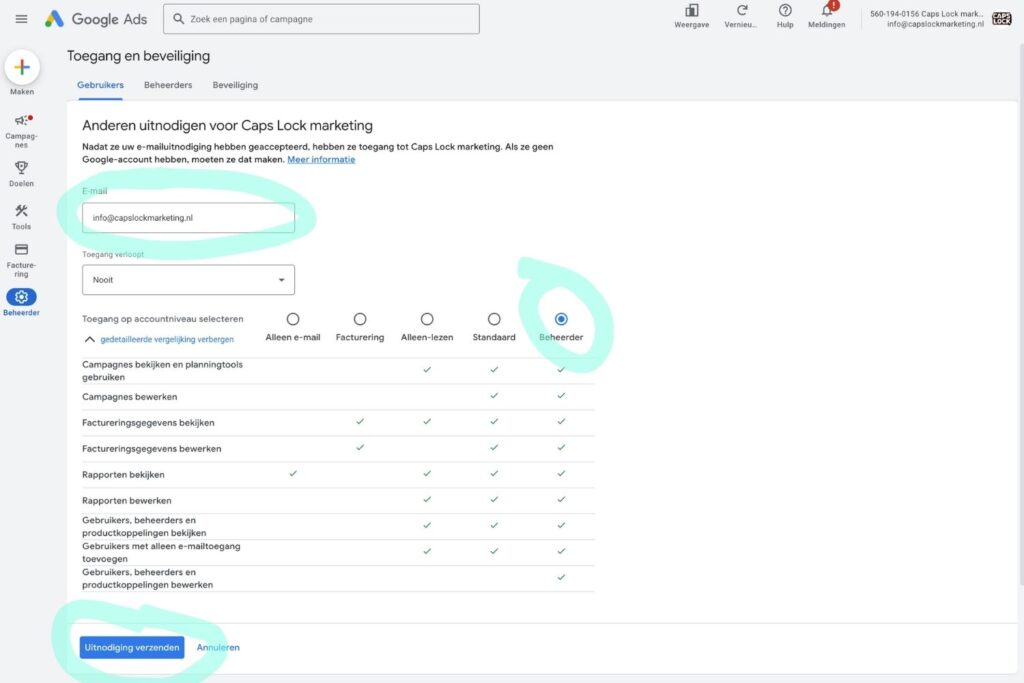Click the search page or campaign field
The width and height of the screenshot is (1024, 683).
pyautogui.click(x=321, y=19)
